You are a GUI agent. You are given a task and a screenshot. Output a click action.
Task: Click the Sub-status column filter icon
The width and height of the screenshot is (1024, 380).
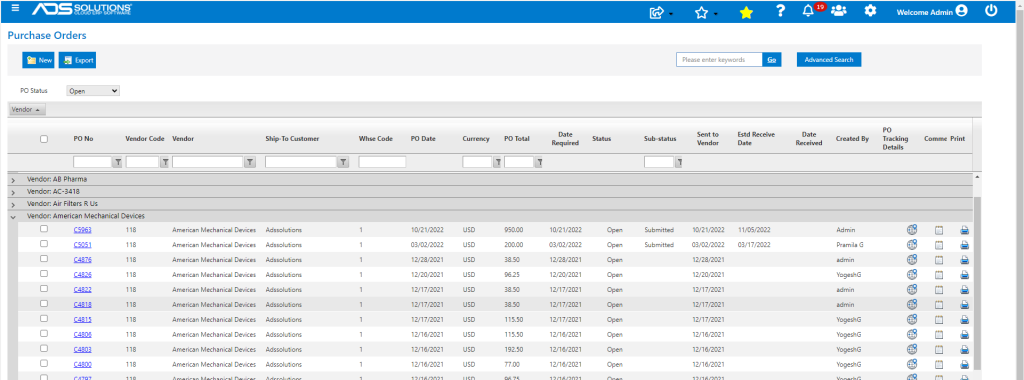[679, 162]
